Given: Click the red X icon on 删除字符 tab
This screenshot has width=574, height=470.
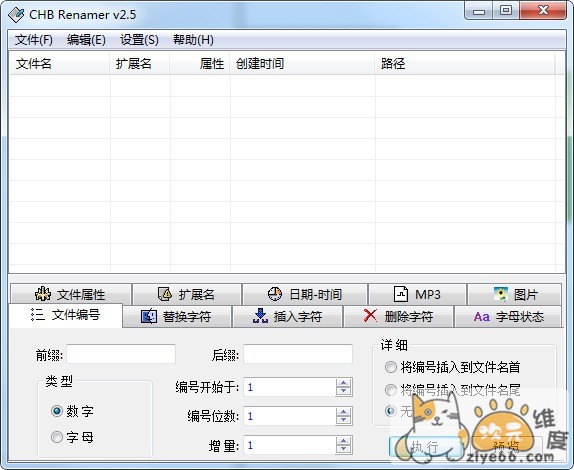Looking at the screenshot, I should pos(370,315).
